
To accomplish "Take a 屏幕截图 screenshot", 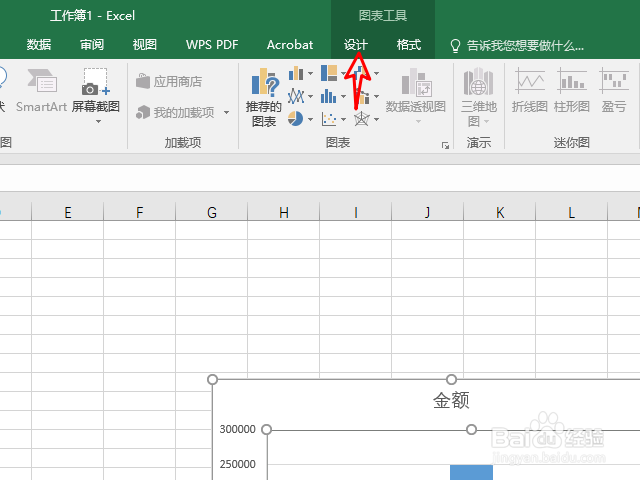I will pyautogui.click(x=96, y=91).
